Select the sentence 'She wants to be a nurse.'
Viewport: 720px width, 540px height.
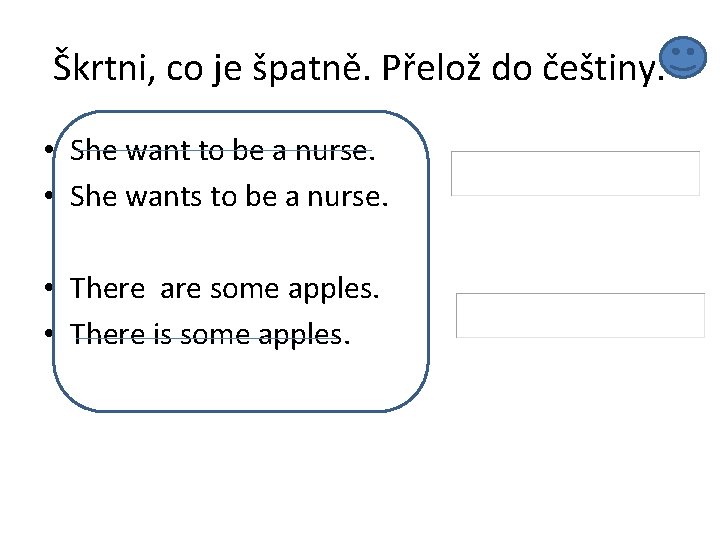[228, 197]
